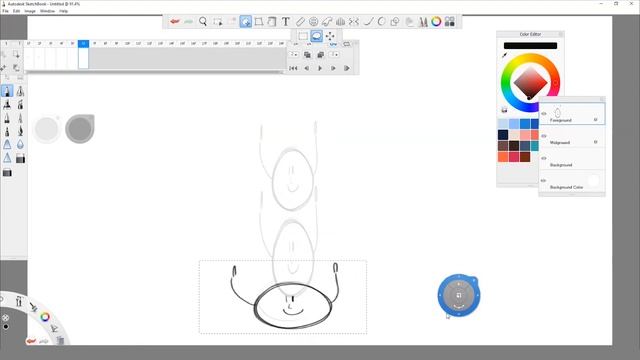
Task: Select the Zoom magnifier tool
Action: (203, 21)
